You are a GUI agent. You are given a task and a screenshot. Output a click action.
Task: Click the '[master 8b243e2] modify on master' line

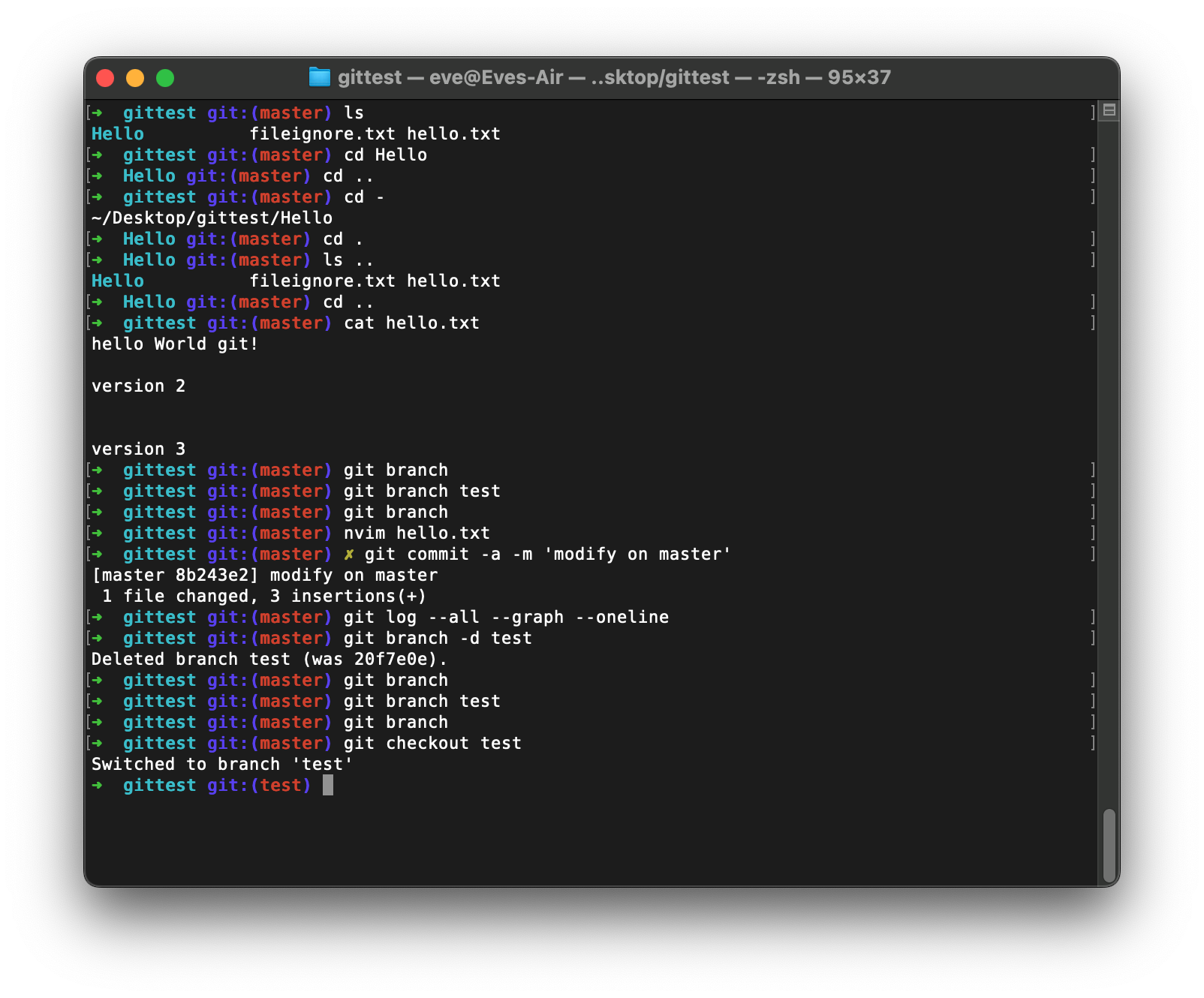(x=264, y=575)
